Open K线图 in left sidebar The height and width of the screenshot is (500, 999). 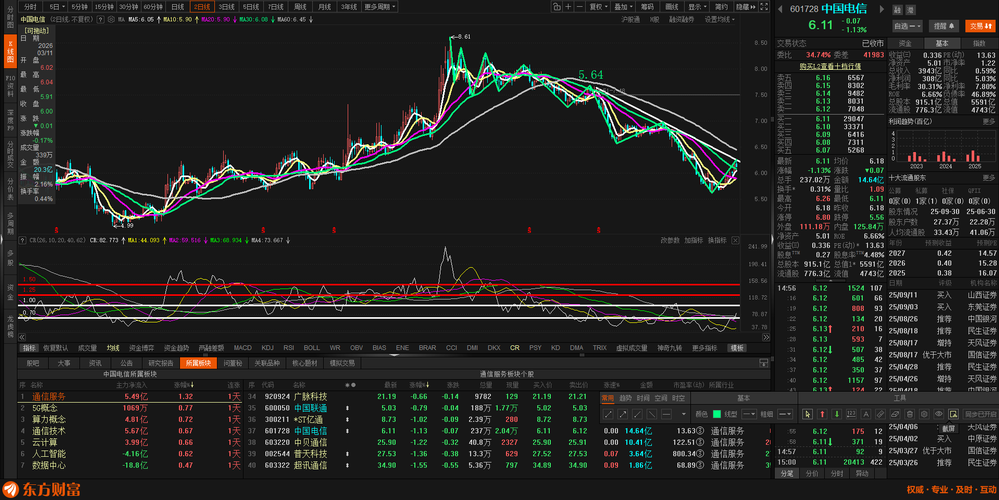point(10,51)
